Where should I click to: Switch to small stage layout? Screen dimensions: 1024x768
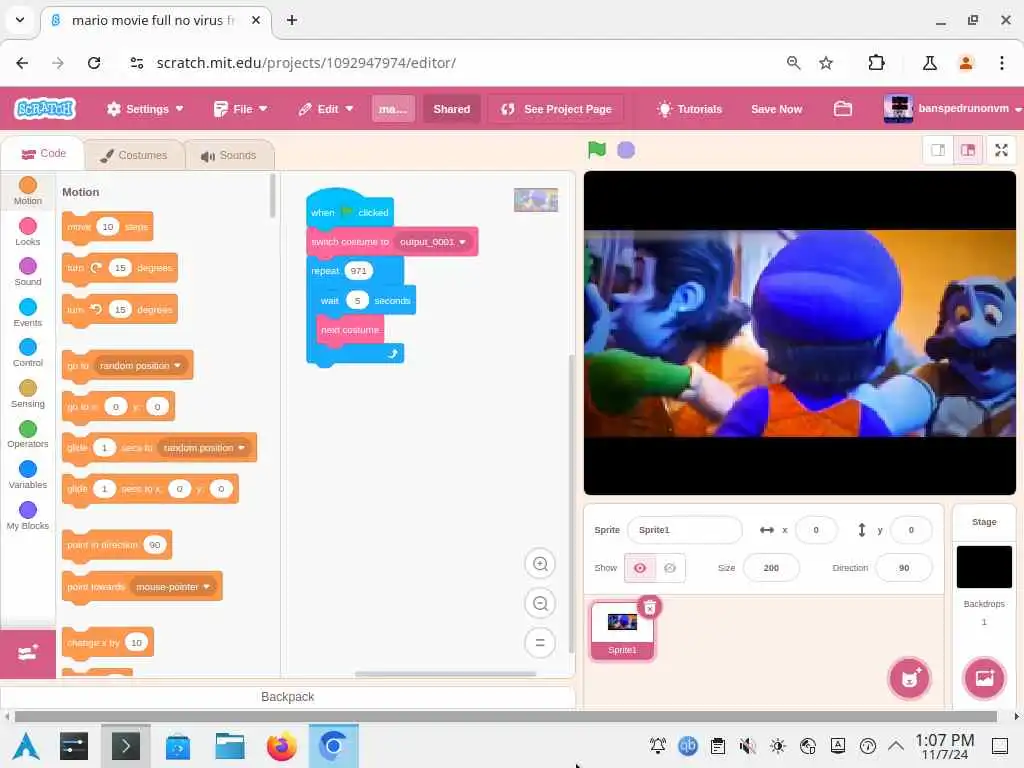pos(938,150)
